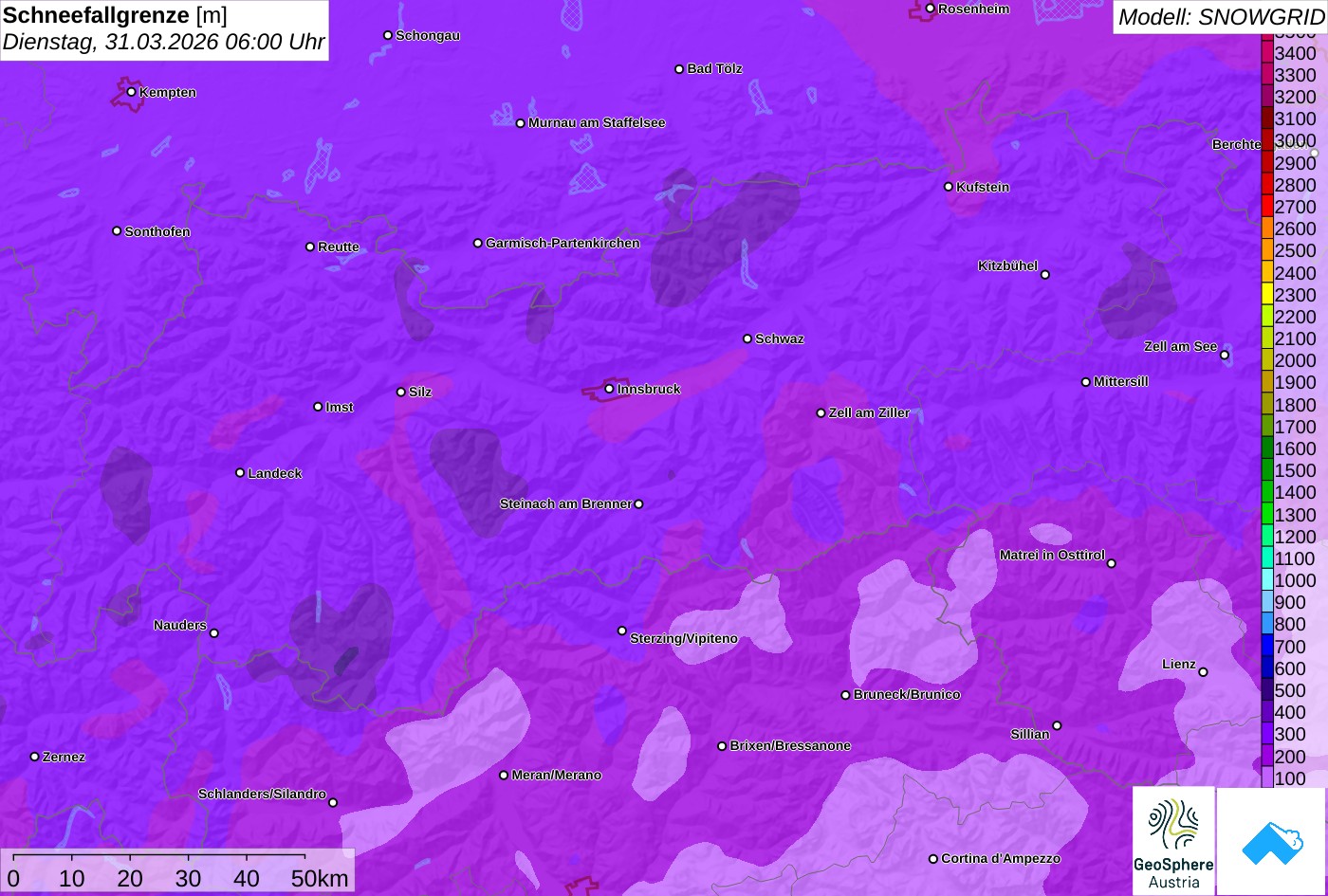Select the Rosenheim marker dot
This screenshot has width=1328, height=896.
[931, 9]
